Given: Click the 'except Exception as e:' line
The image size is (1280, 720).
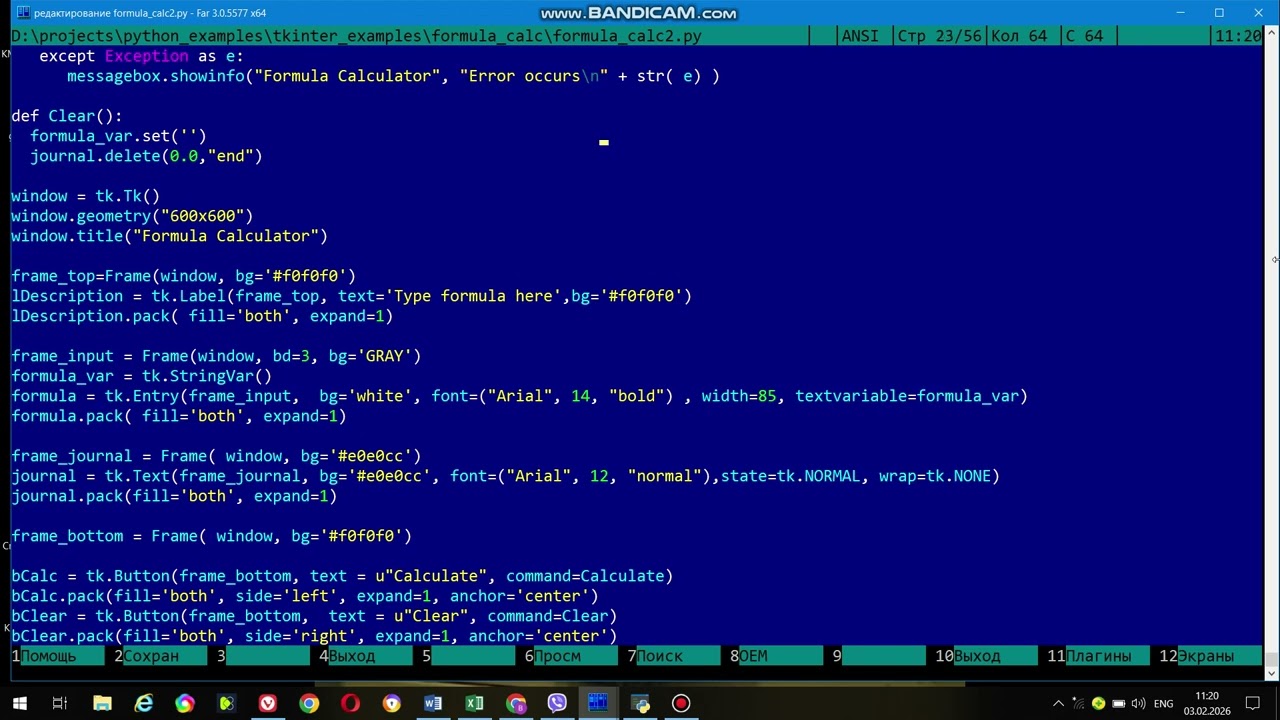Looking at the screenshot, I should [x=141, y=56].
